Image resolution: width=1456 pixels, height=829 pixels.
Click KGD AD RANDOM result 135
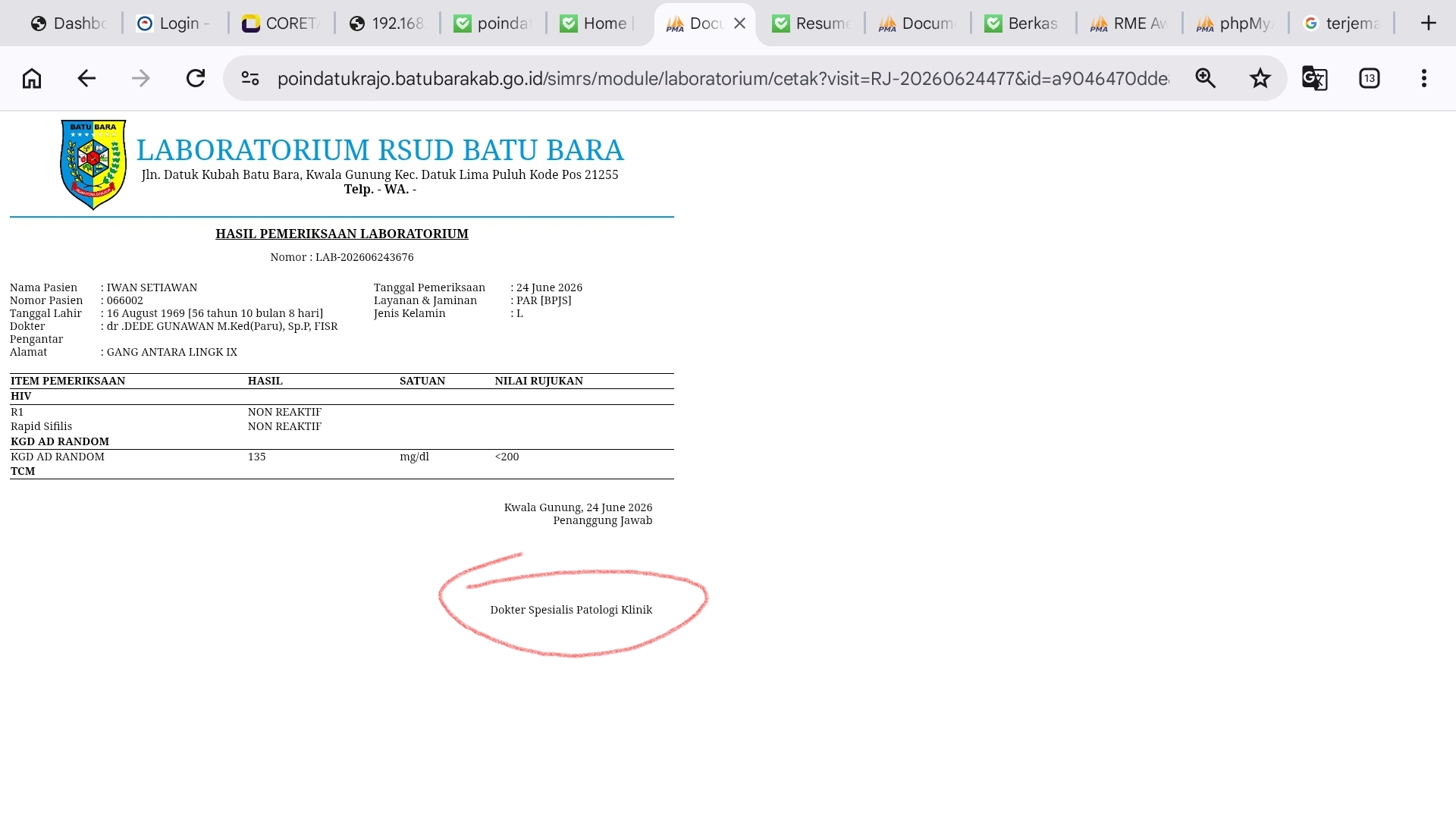[x=257, y=457]
